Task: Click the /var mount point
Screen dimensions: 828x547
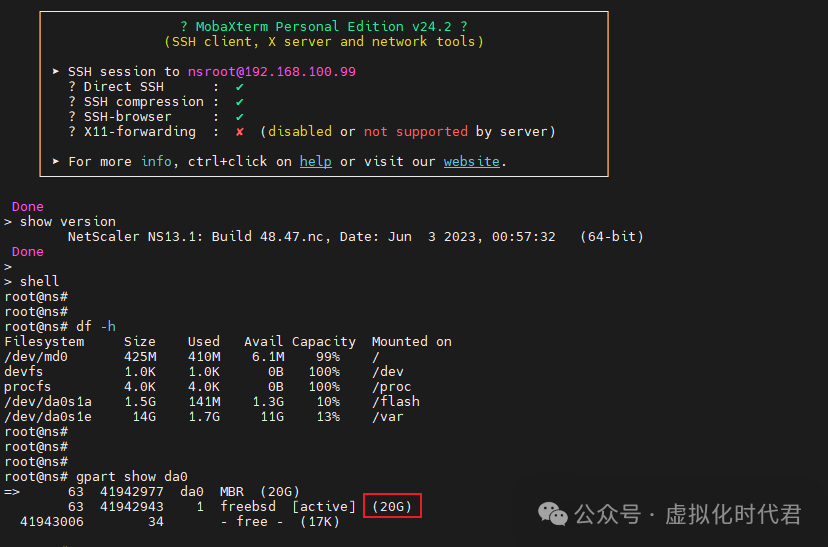Action: (388, 417)
